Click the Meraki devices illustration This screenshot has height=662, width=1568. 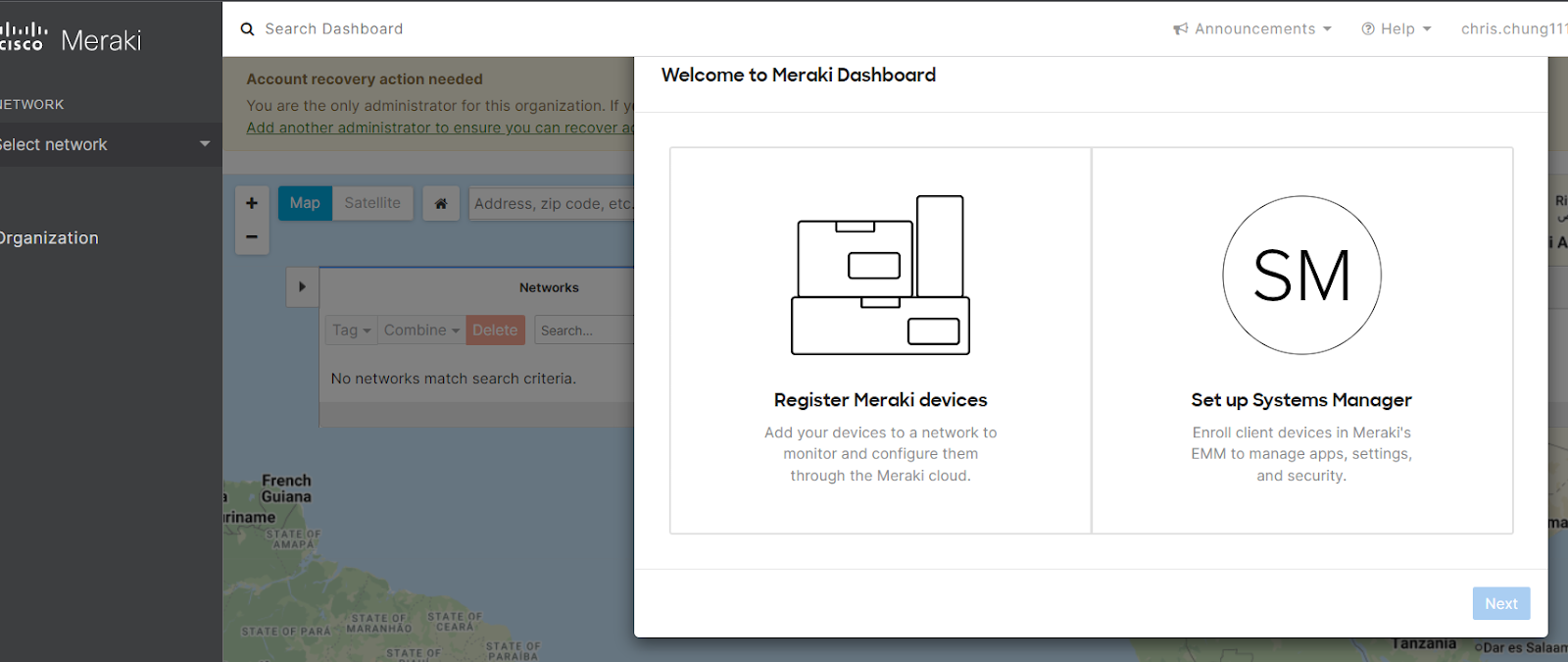pos(880,275)
